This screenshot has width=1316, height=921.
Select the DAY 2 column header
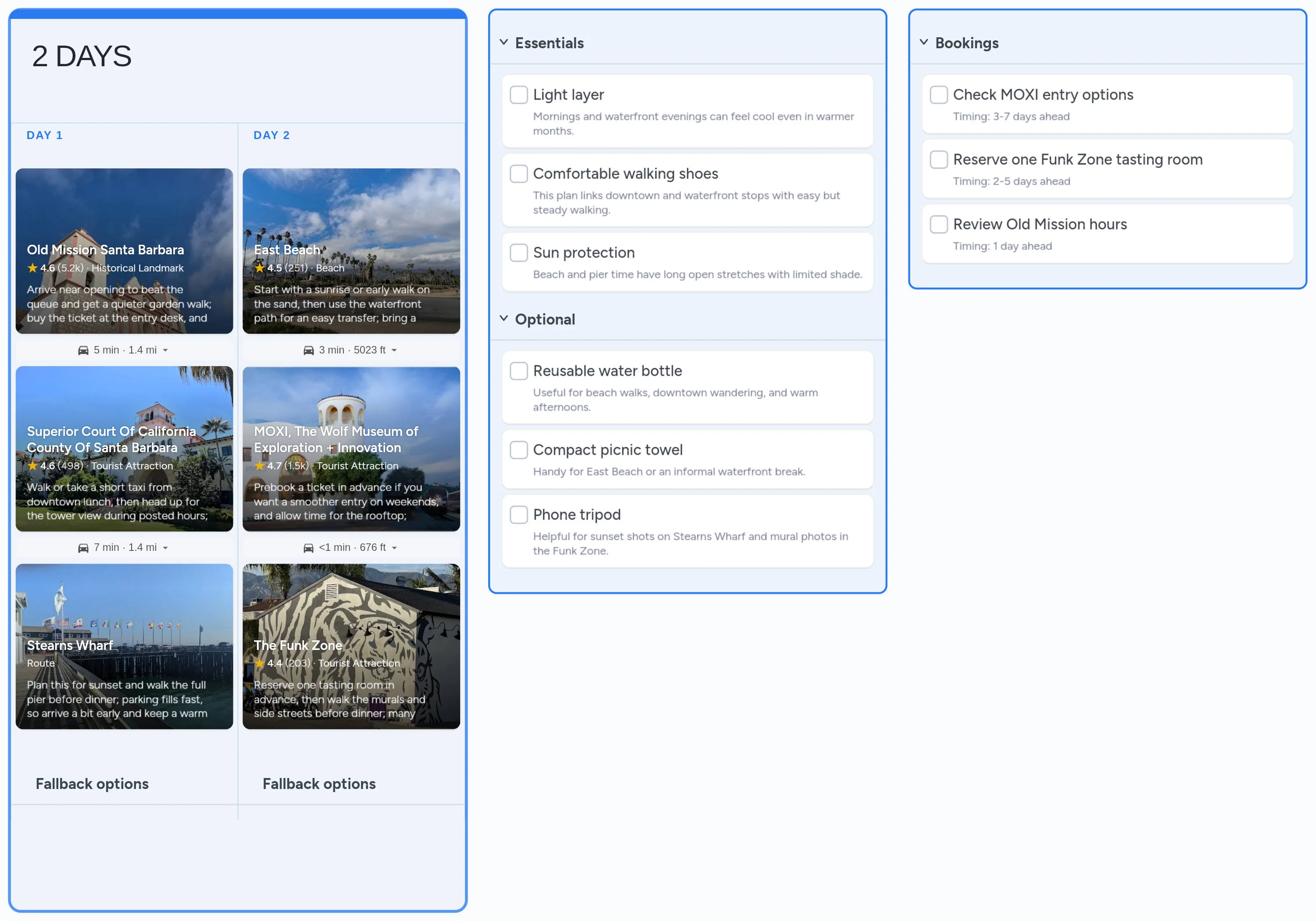pyautogui.click(x=272, y=135)
